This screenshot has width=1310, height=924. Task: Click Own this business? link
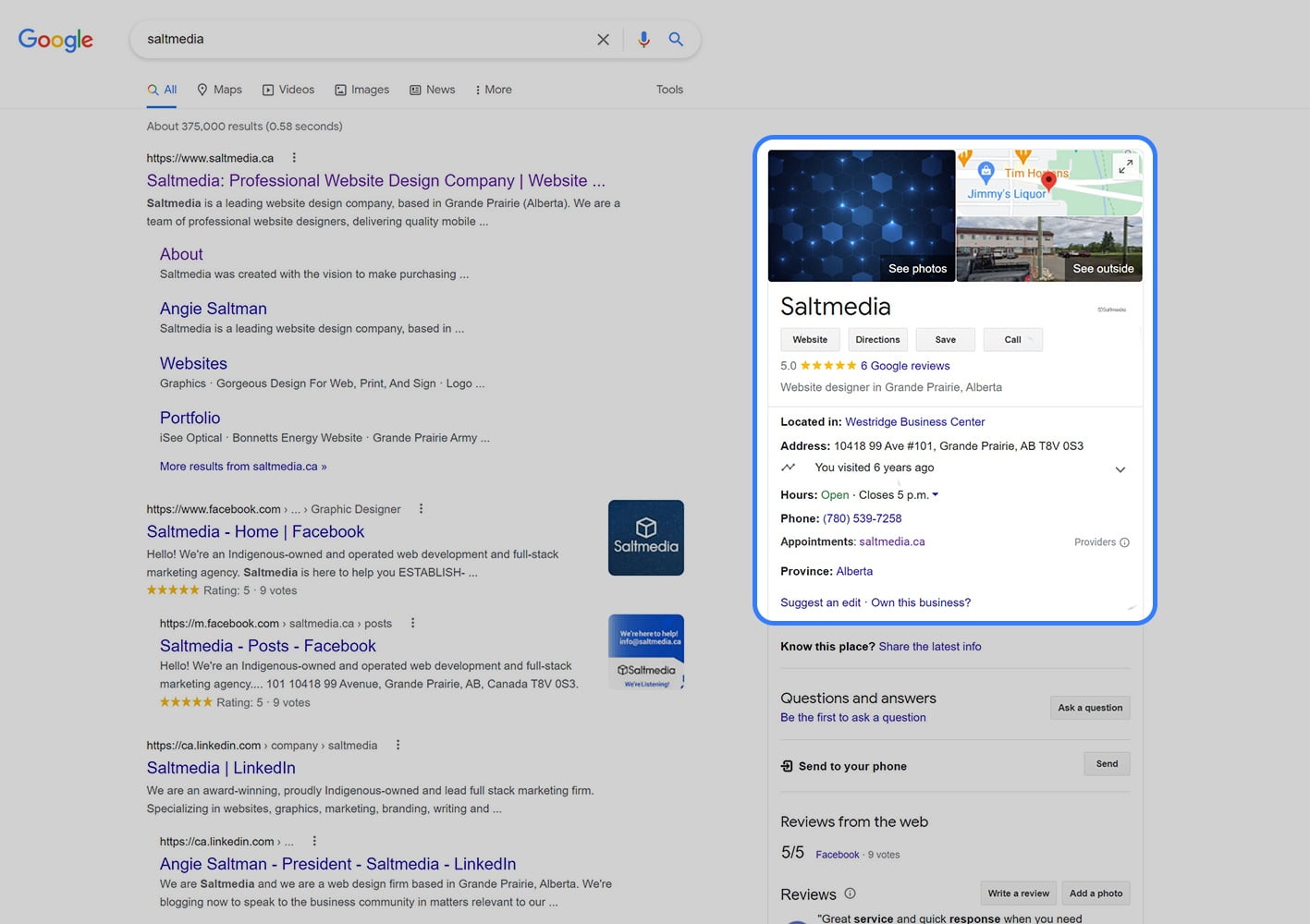point(921,602)
